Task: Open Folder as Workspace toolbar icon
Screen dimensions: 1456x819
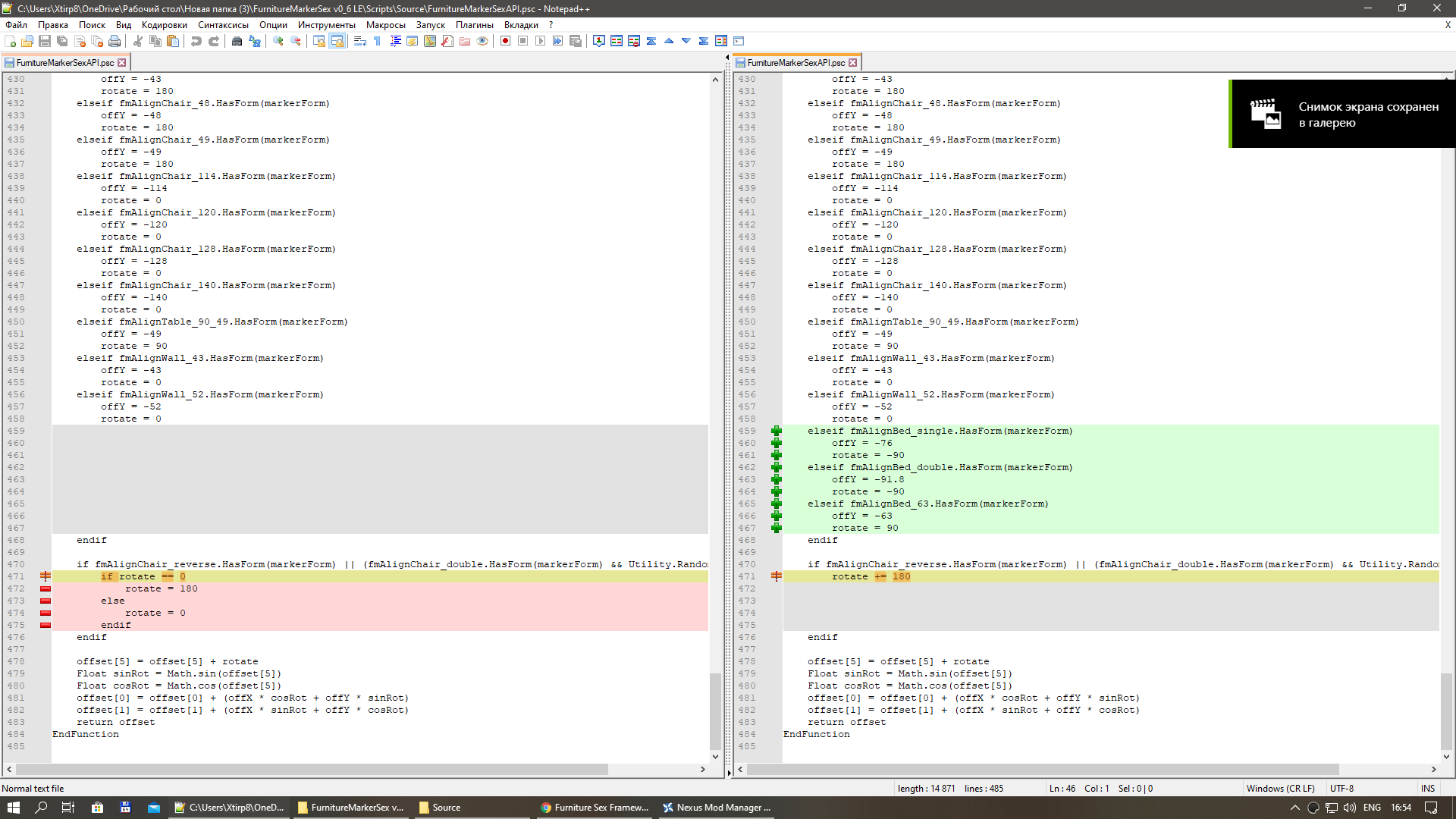Action: click(x=465, y=41)
